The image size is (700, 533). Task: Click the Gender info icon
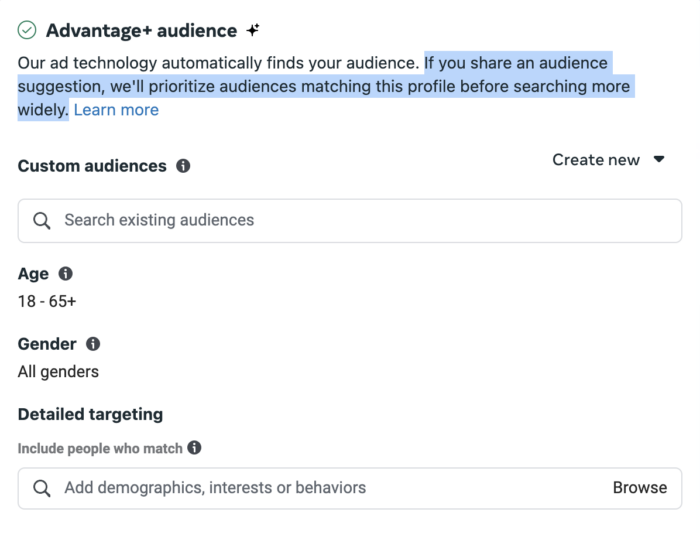tap(93, 344)
